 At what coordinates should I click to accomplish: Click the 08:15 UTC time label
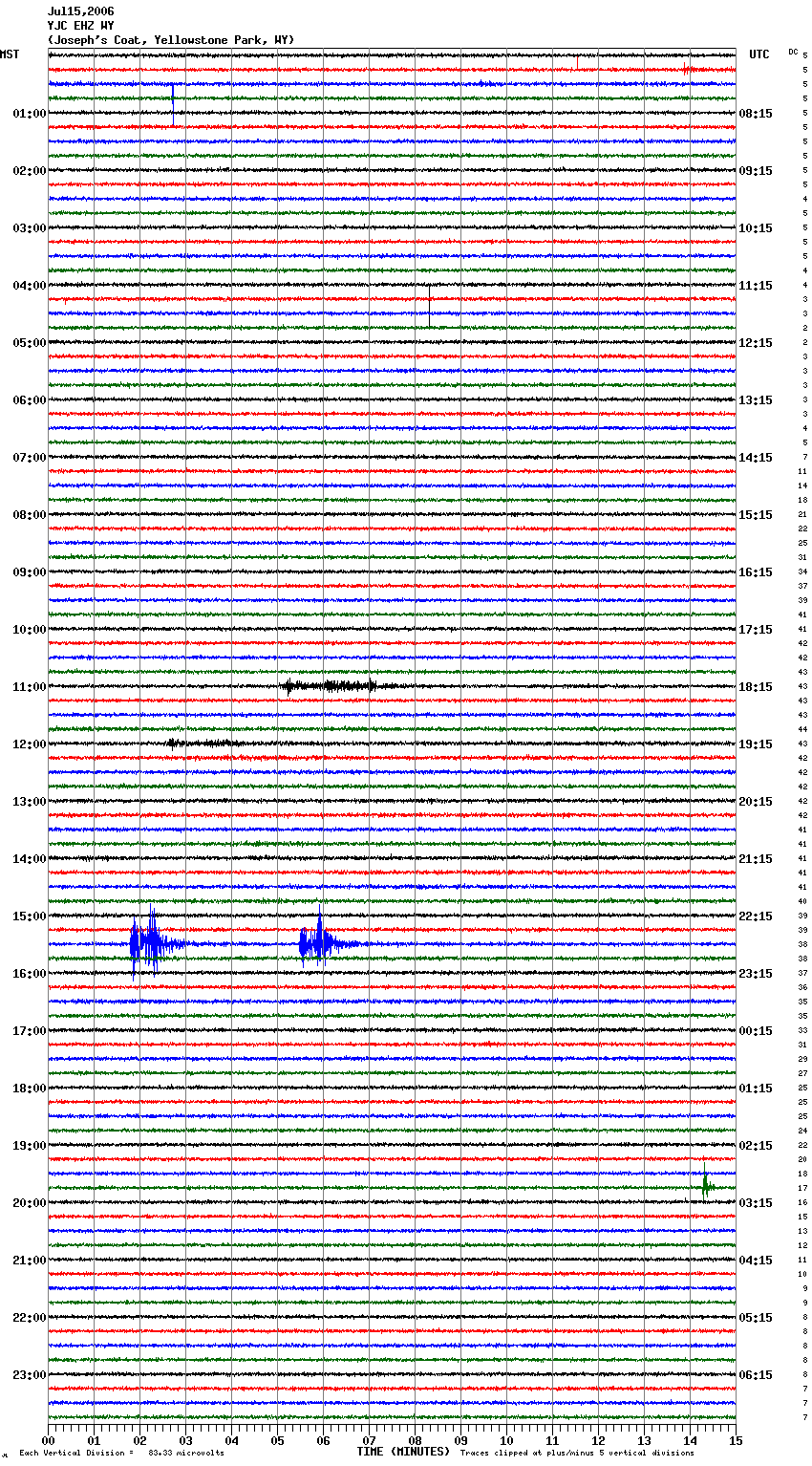point(756,114)
